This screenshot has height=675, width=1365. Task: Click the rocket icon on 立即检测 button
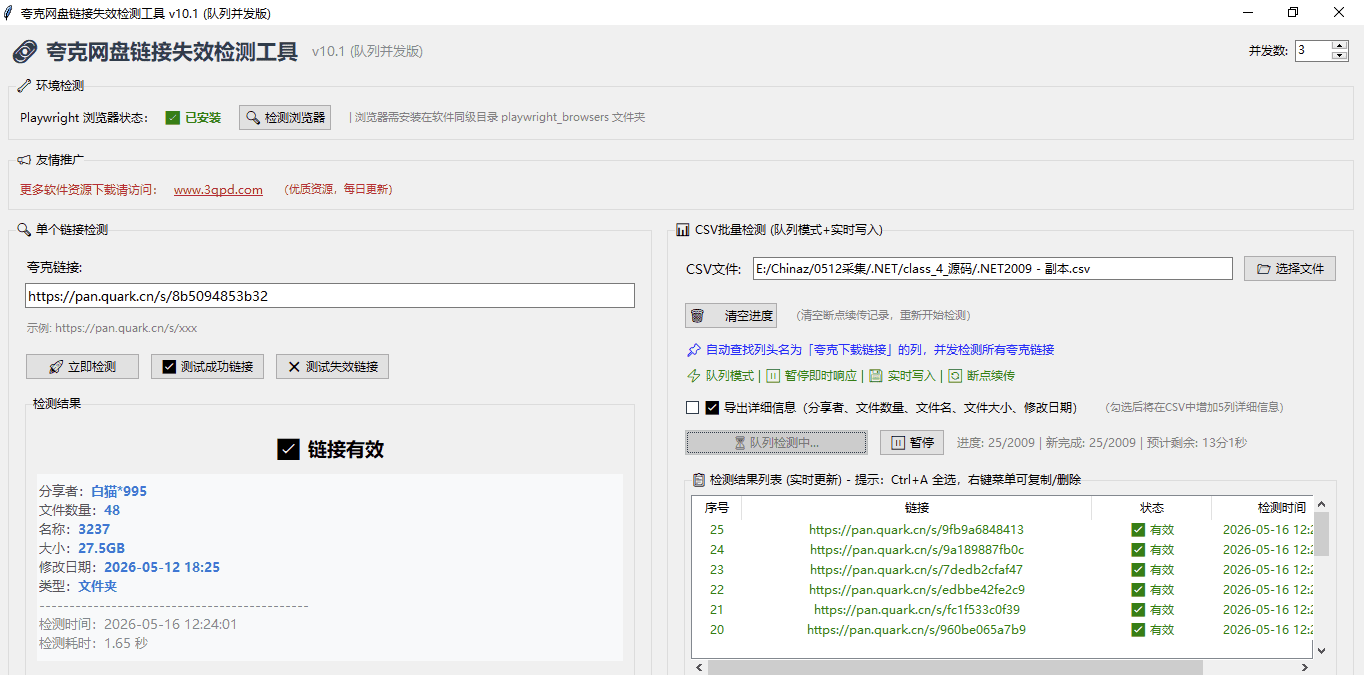click(x=57, y=367)
